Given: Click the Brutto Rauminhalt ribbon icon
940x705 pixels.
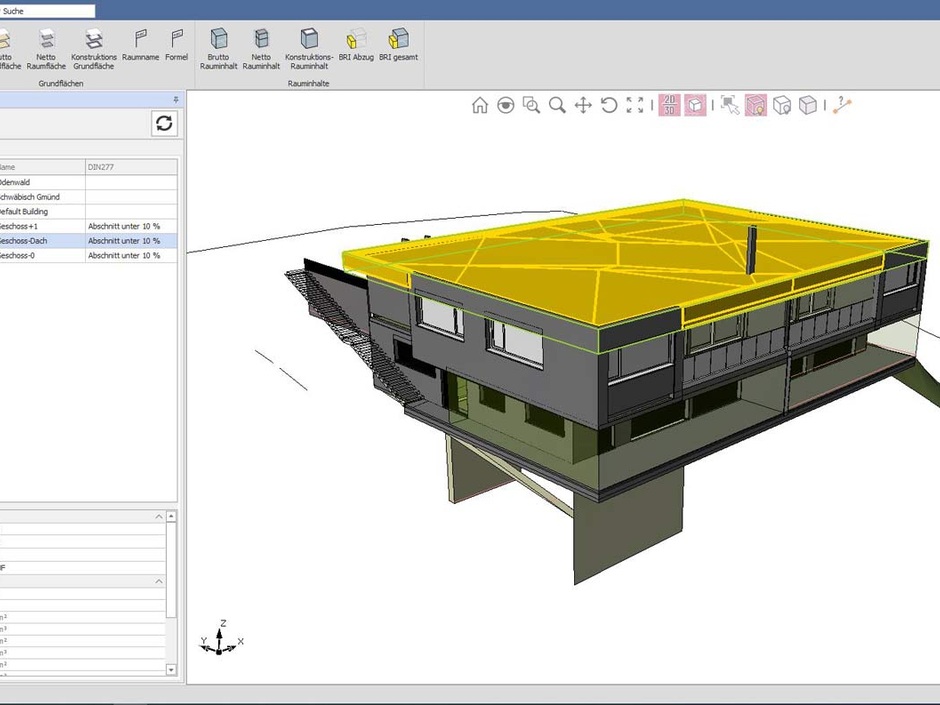Looking at the screenshot, I should tap(218, 40).
